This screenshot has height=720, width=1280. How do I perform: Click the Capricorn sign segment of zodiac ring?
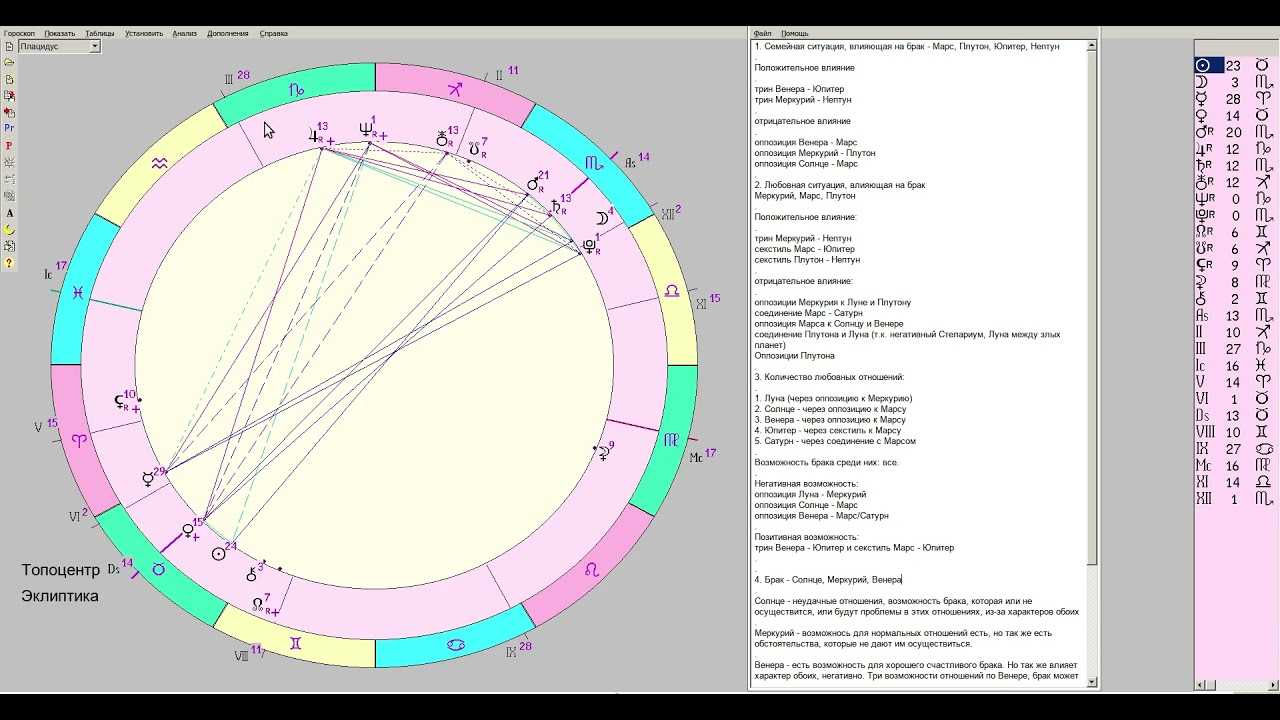click(x=296, y=91)
